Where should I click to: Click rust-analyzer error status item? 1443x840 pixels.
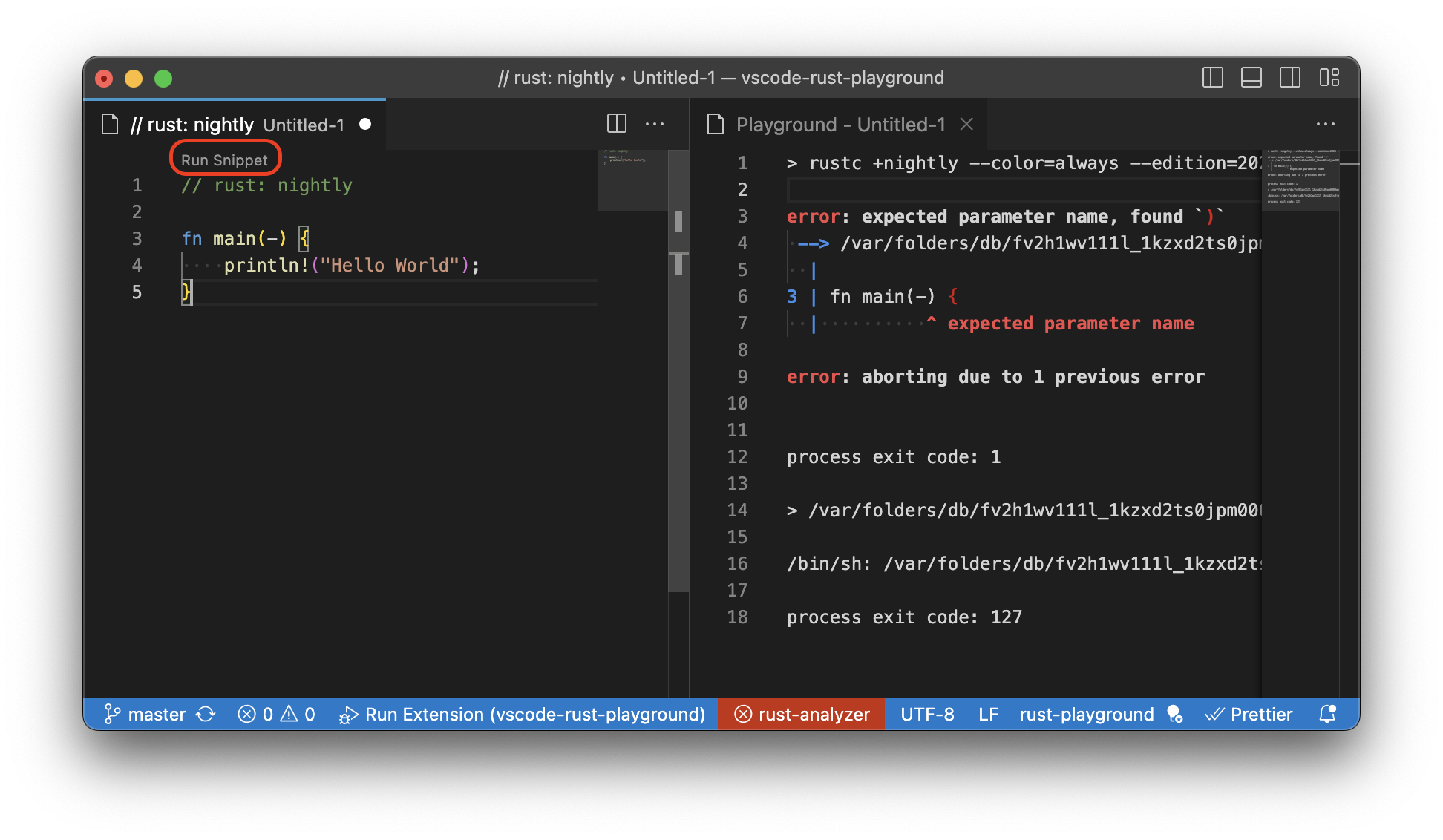click(802, 714)
